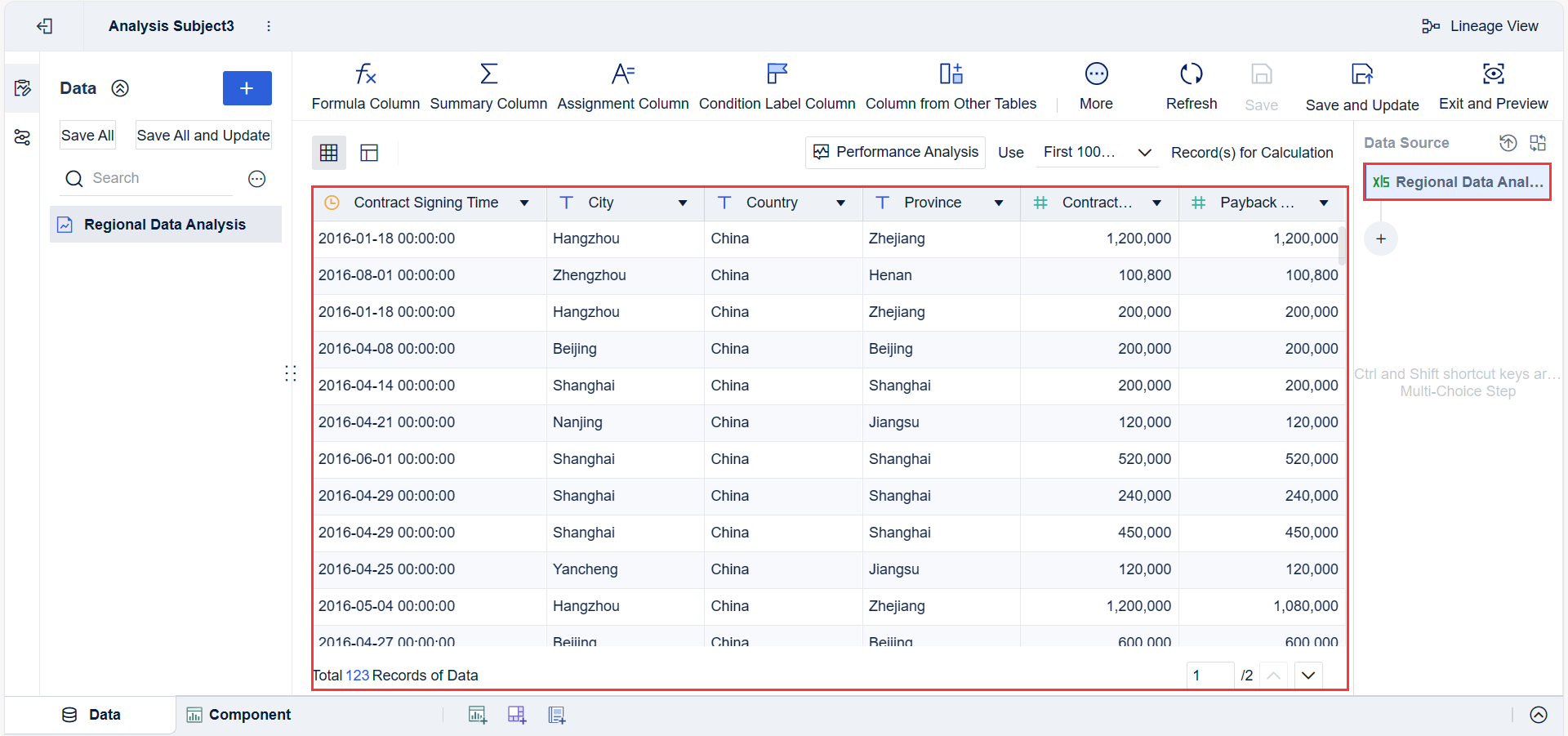Switch to grid table view
This screenshot has height=736, width=1568.
coord(329,153)
